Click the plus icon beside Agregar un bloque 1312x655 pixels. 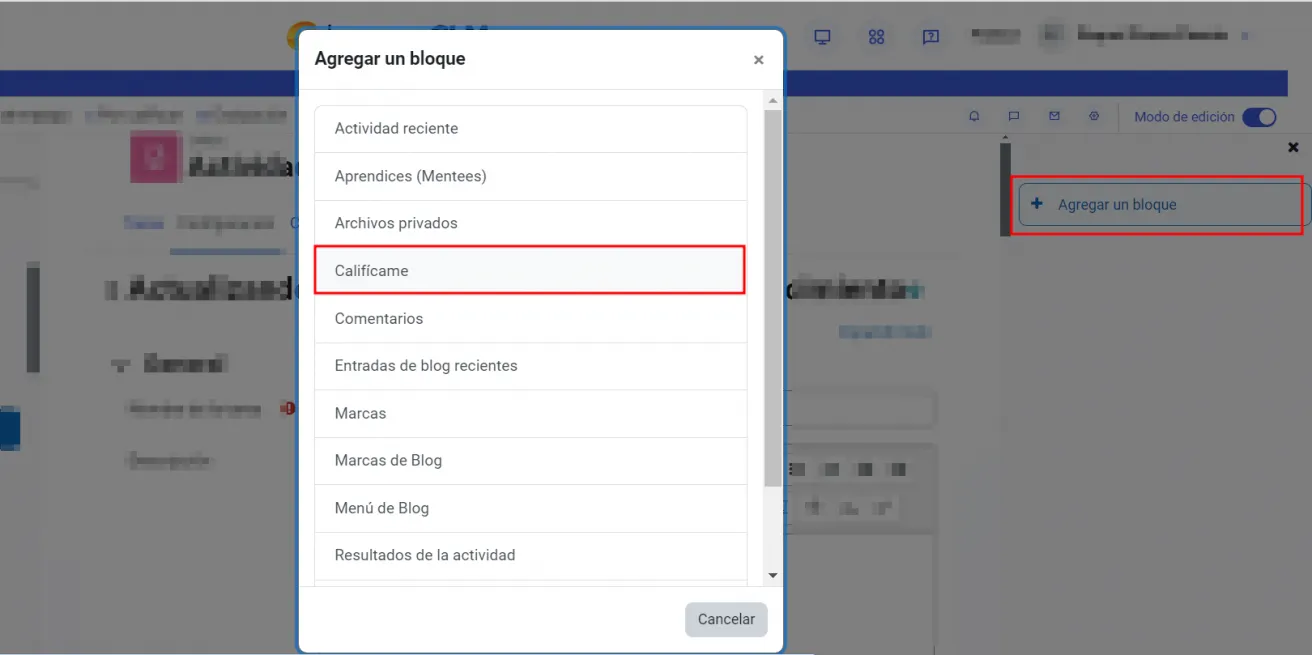click(1037, 204)
